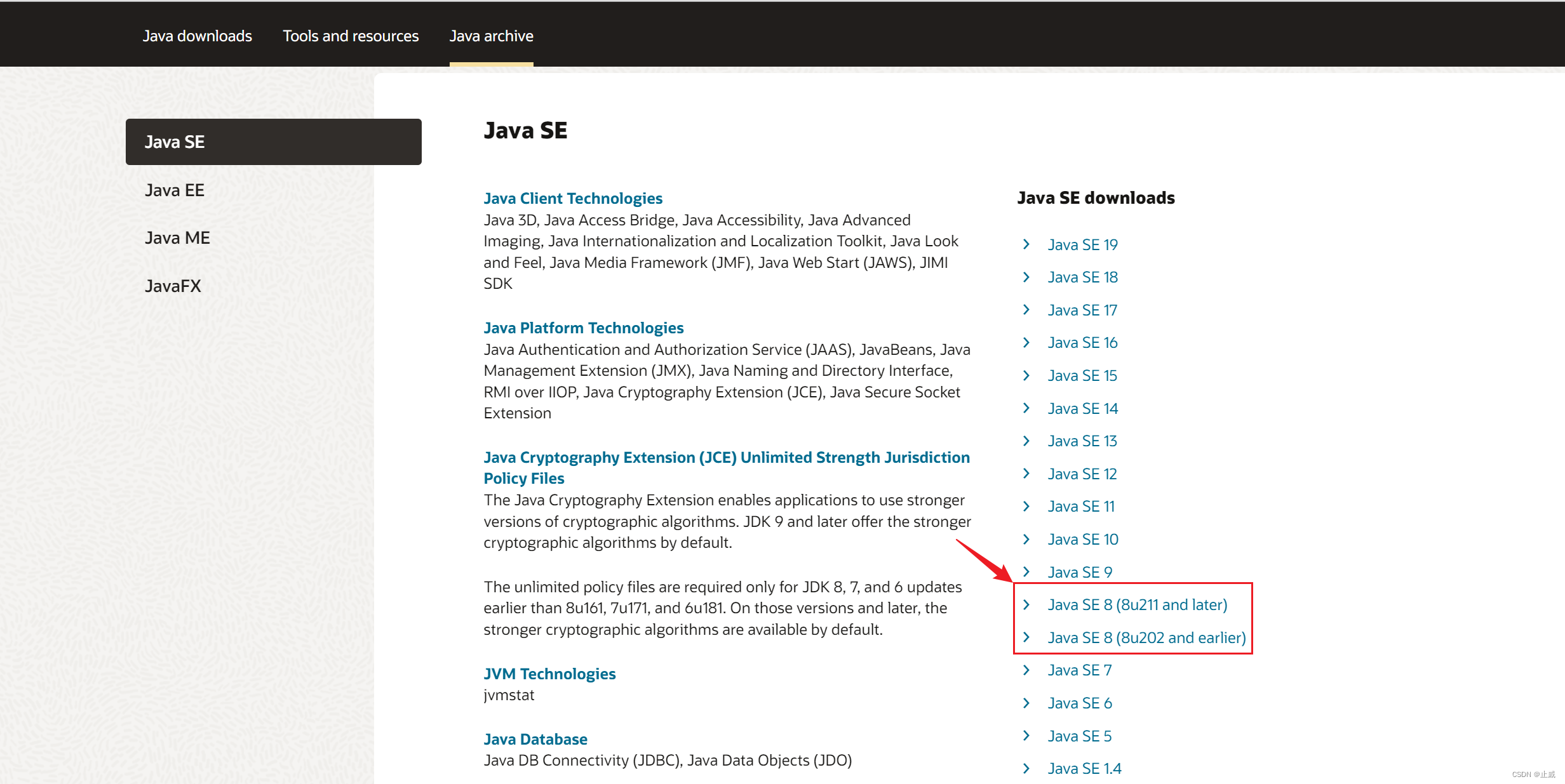Follow the JCE Unlimited Strength Policy Files link

point(726,458)
